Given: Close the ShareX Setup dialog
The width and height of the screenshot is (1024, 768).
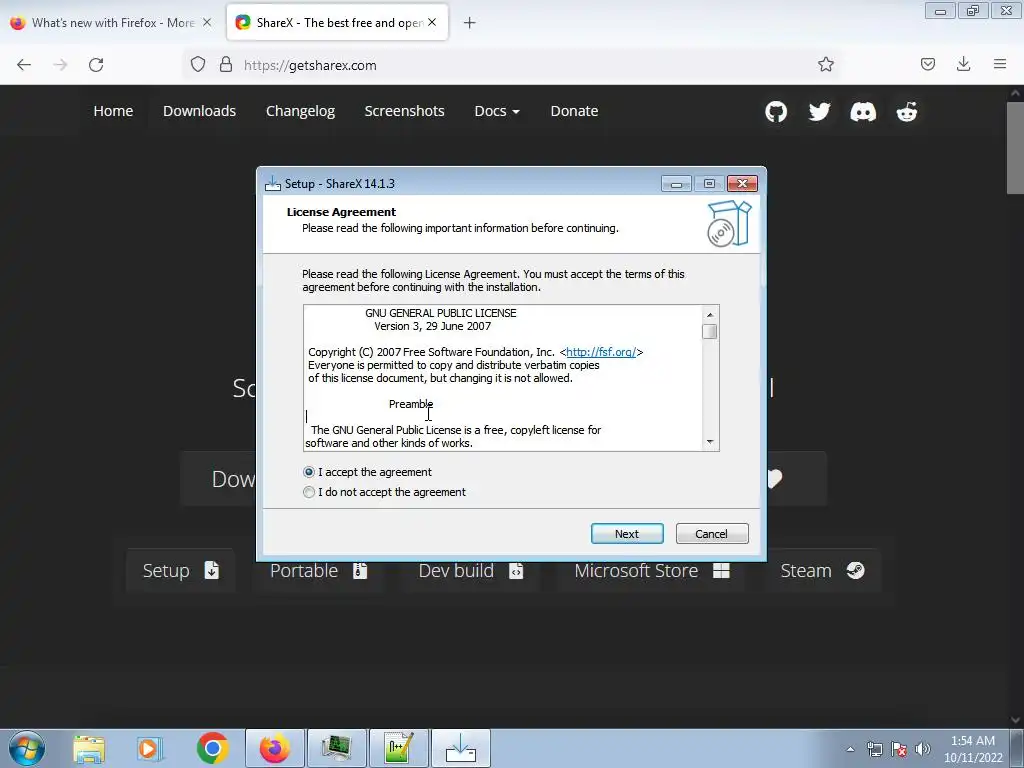Looking at the screenshot, I should pos(743,184).
